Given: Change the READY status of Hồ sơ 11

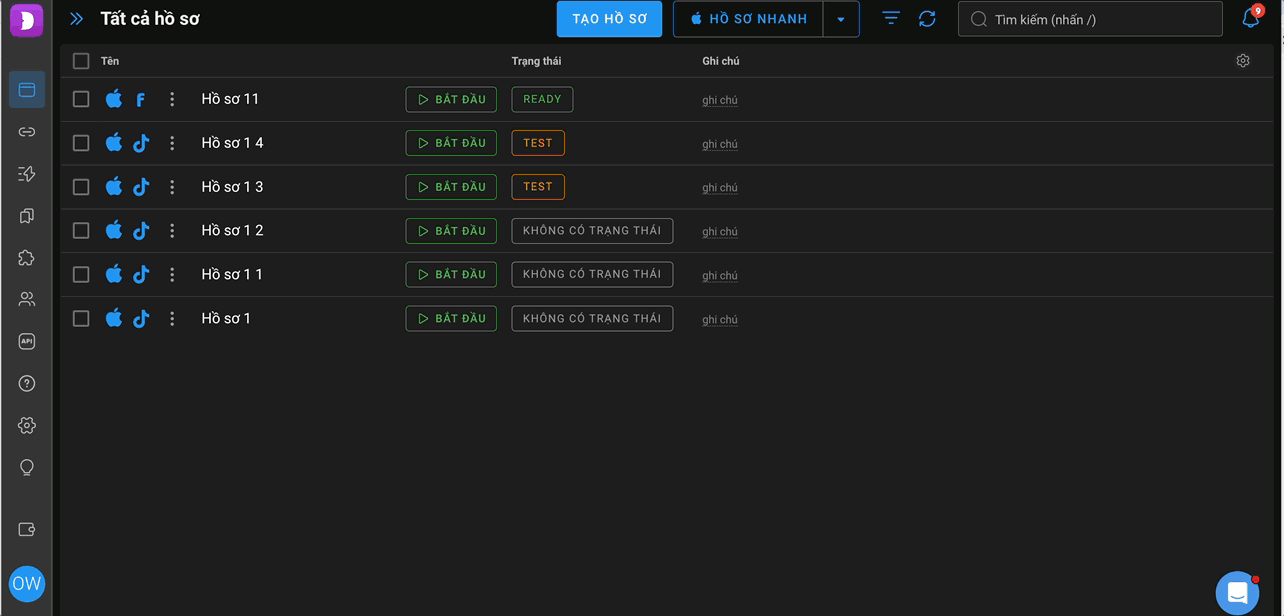Looking at the screenshot, I should coord(542,99).
